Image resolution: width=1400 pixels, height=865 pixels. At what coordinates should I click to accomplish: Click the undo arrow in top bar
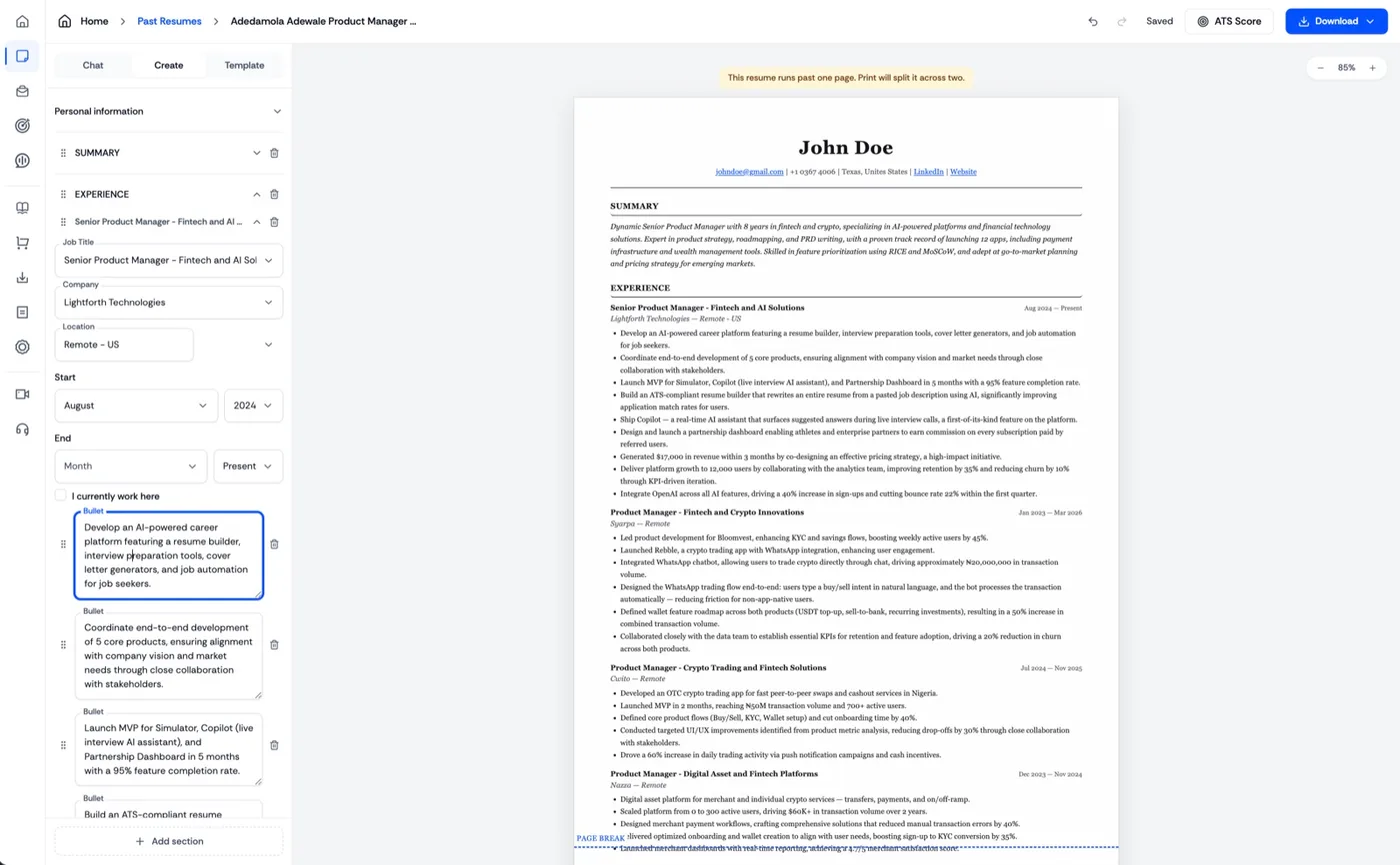pos(1093,21)
